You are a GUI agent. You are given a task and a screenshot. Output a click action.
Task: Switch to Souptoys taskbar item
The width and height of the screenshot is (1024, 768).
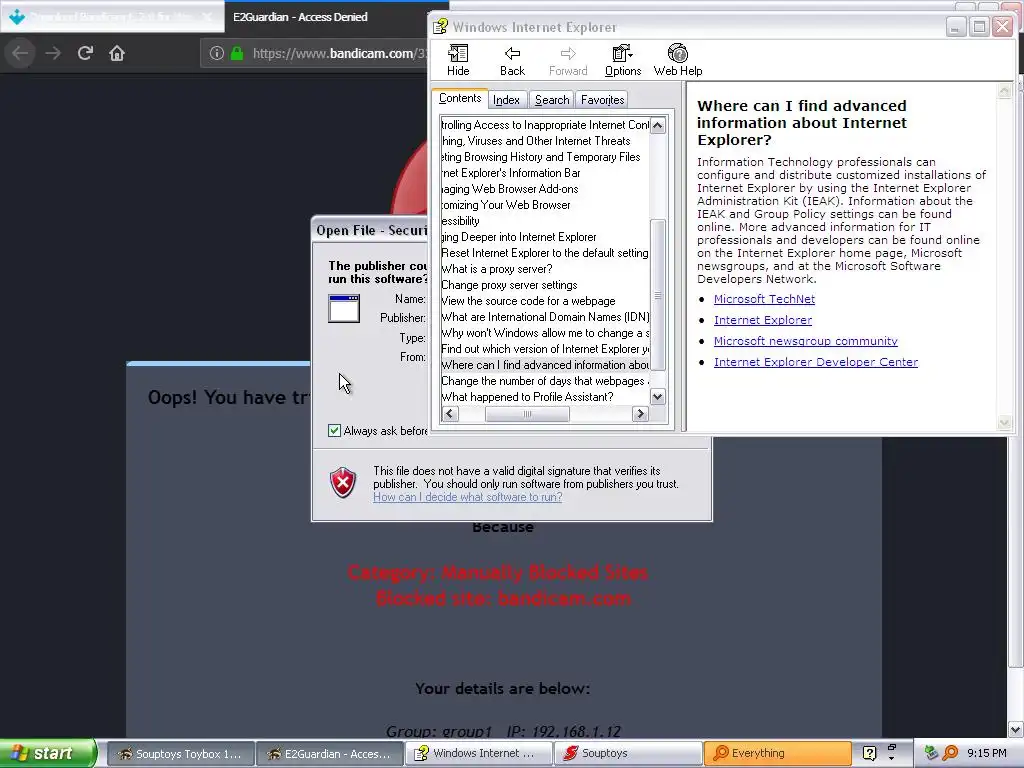(x=627, y=754)
